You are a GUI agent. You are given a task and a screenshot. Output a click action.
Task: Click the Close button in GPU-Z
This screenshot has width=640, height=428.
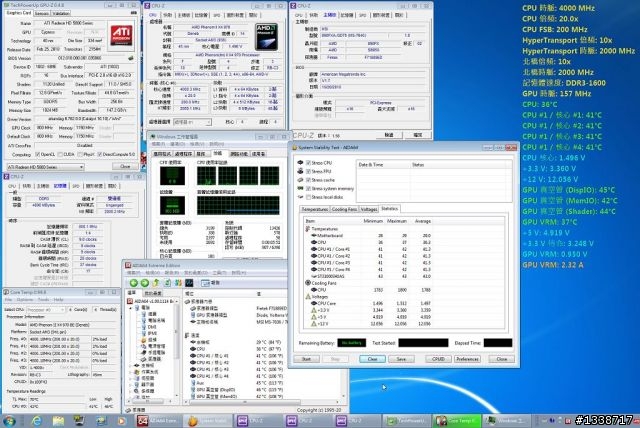[x=125, y=166]
